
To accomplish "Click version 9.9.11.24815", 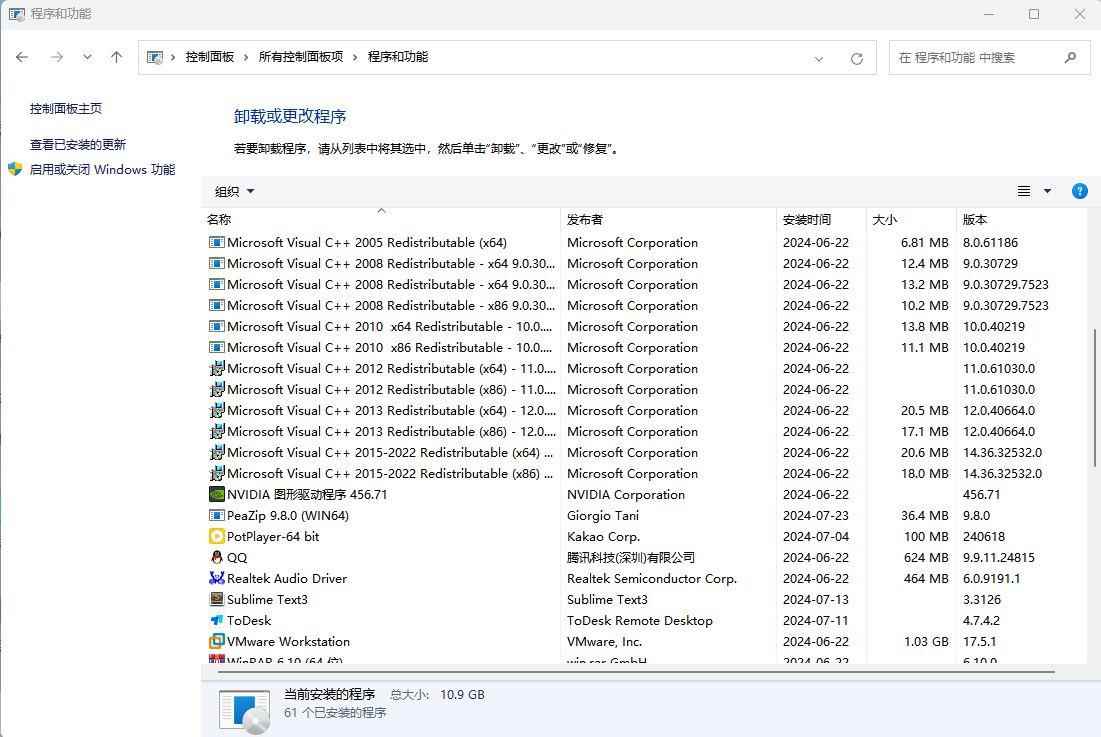I will pos(998,557).
